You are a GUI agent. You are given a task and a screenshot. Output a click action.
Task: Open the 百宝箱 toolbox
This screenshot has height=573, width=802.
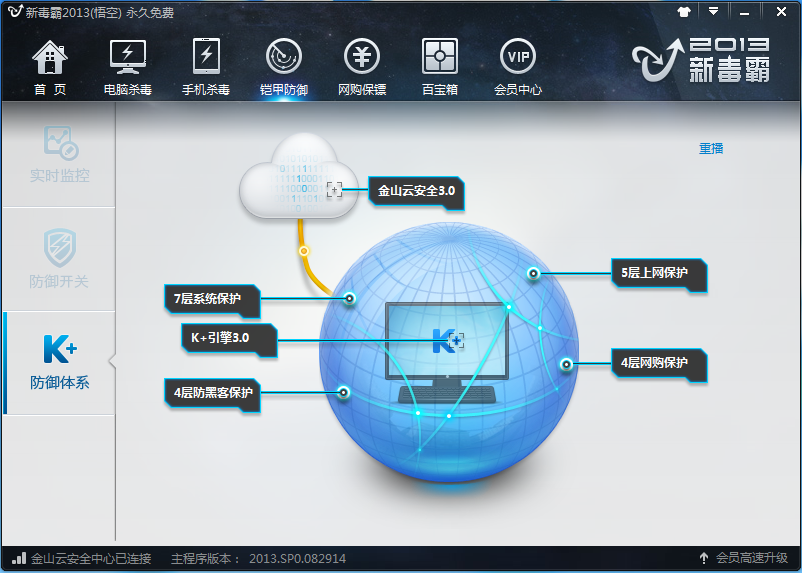[440, 67]
